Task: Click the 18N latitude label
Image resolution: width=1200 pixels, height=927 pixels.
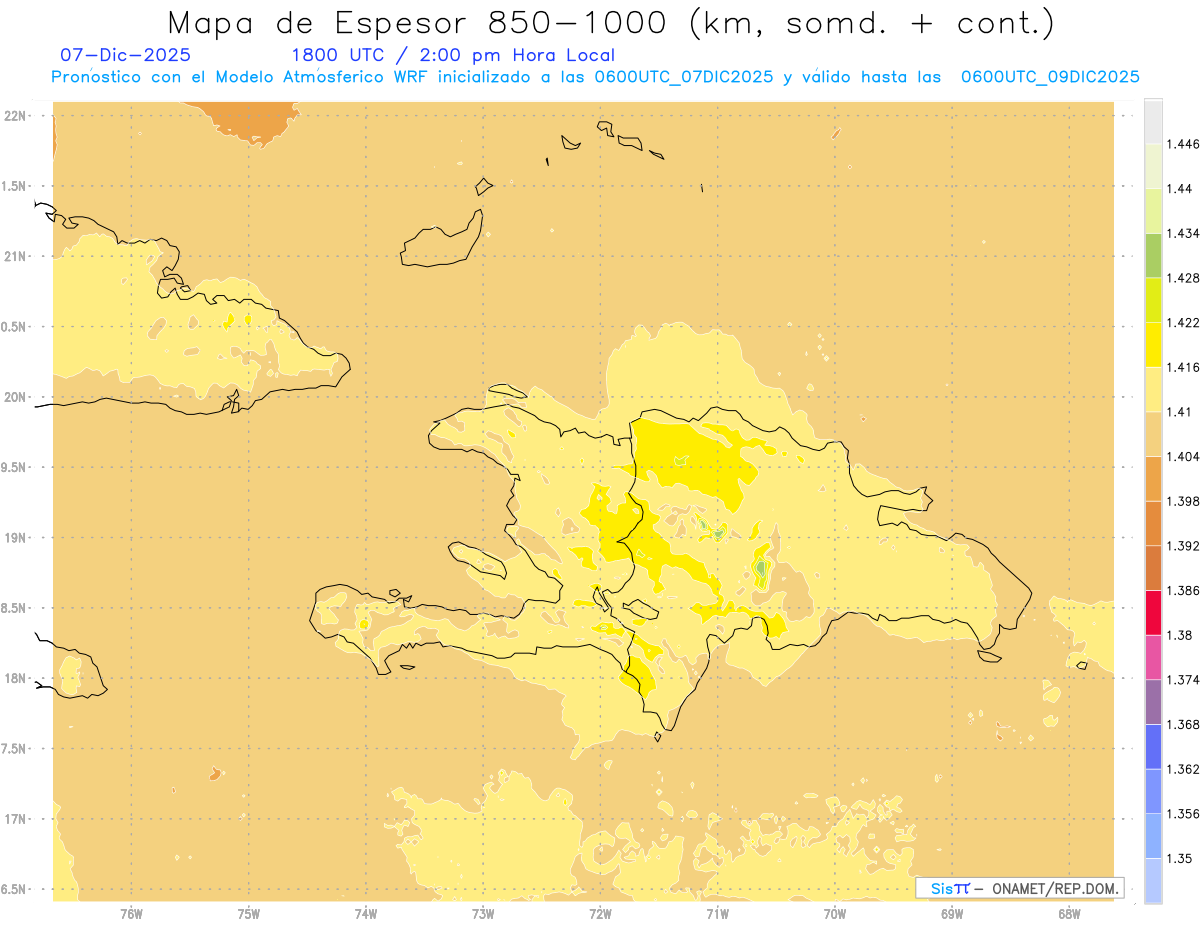Action: point(15,678)
